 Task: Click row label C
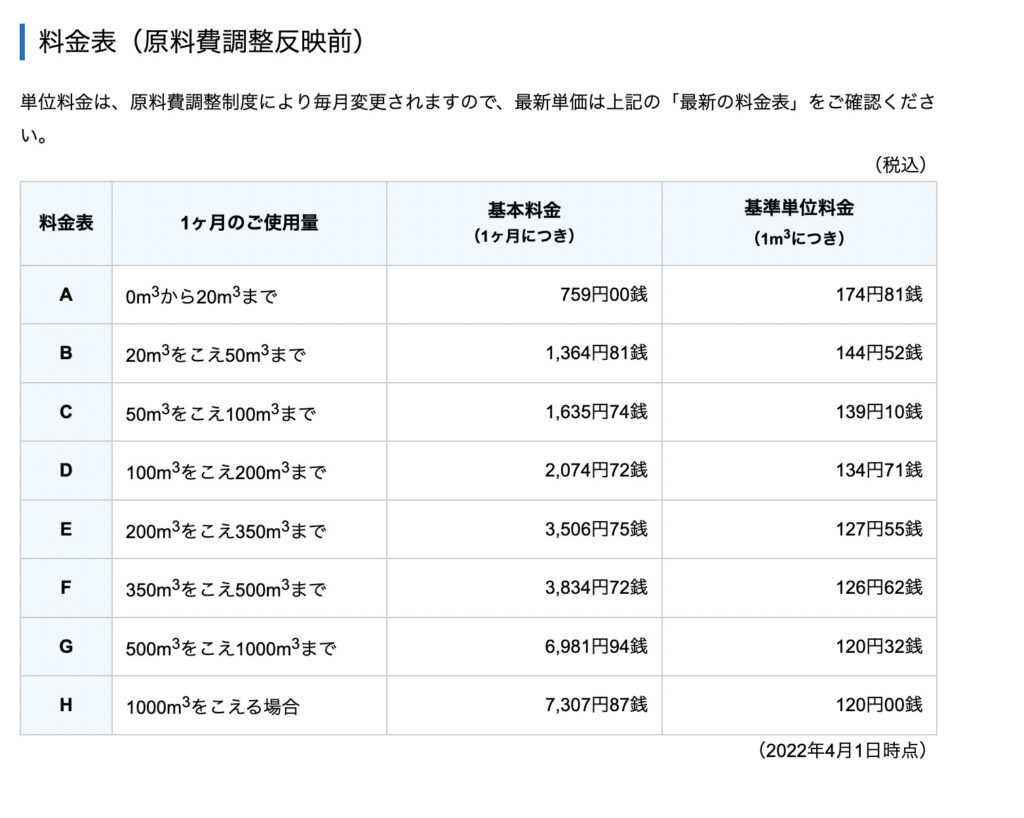click(66, 411)
